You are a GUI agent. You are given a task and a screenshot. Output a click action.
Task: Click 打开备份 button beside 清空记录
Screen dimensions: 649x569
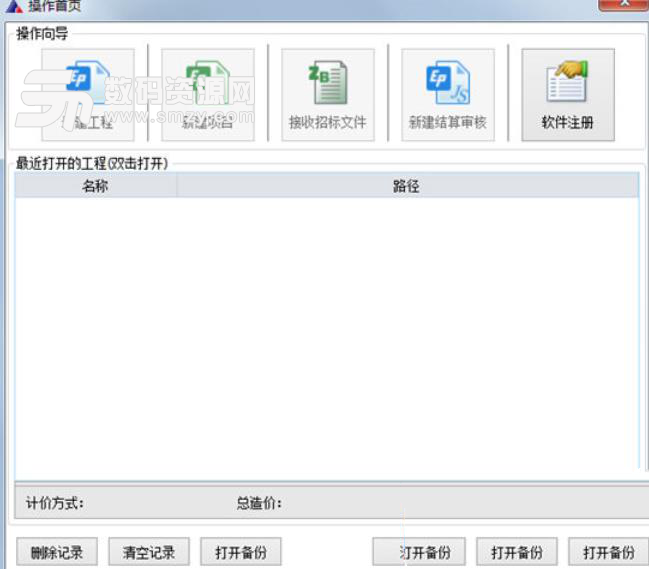pos(241,552)
